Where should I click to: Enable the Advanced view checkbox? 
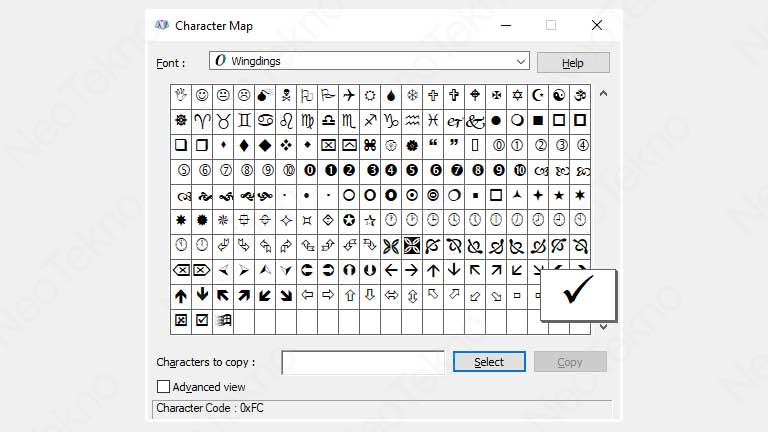tap(164, 386)
